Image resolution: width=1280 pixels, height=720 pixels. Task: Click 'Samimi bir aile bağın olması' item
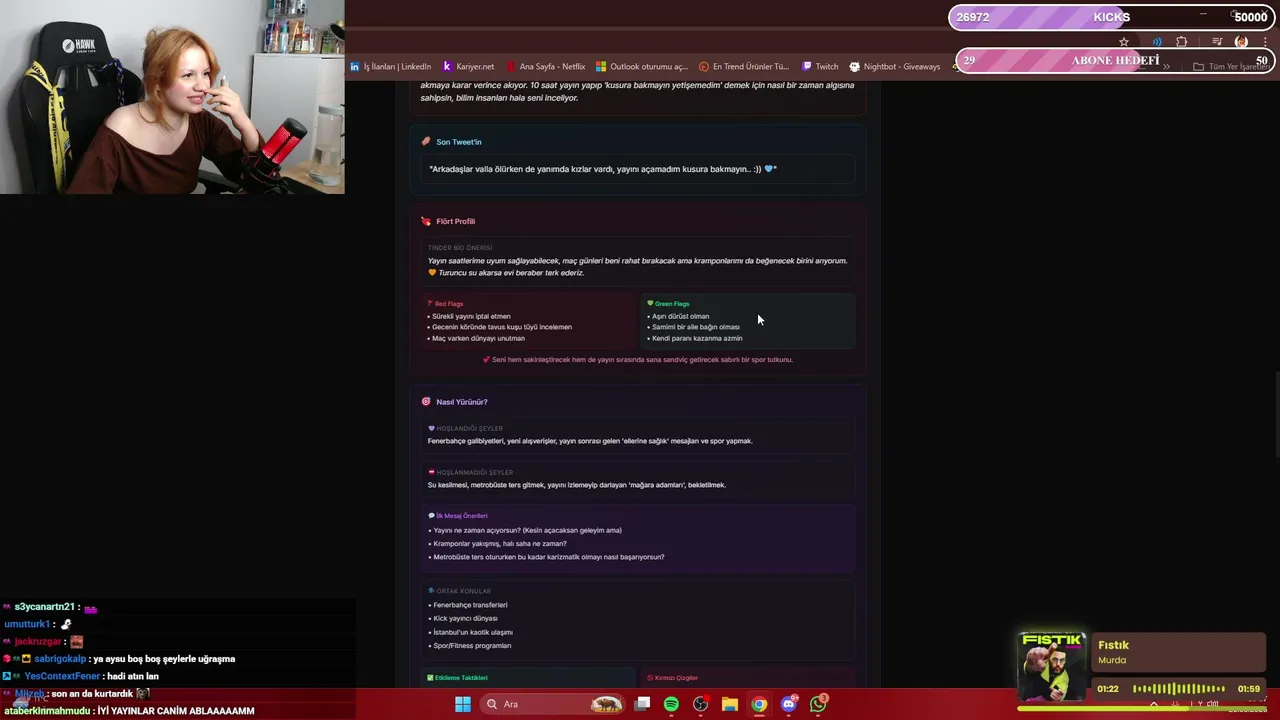(x=695, y=327)
